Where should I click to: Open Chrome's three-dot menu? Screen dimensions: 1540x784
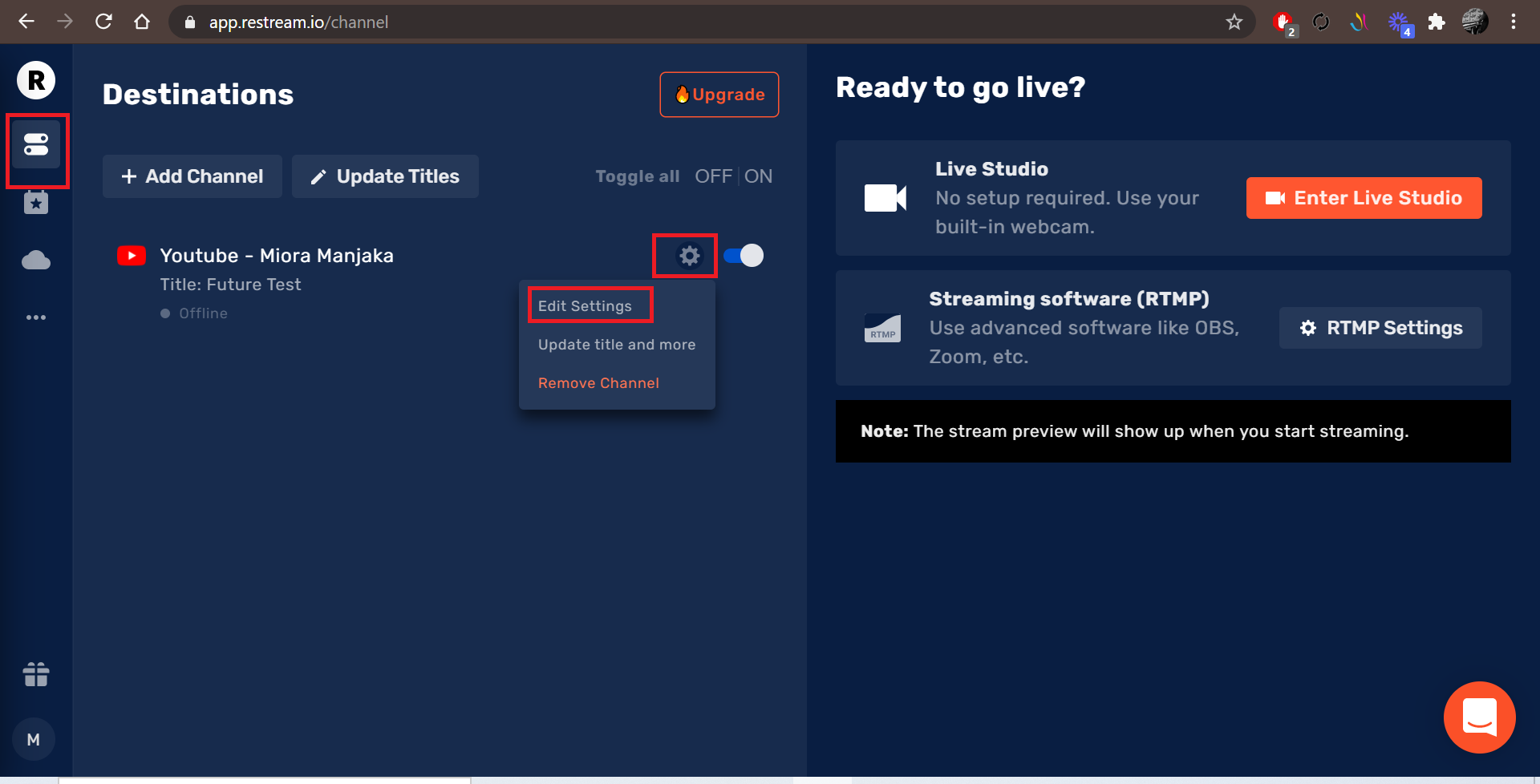point(1513,22)
